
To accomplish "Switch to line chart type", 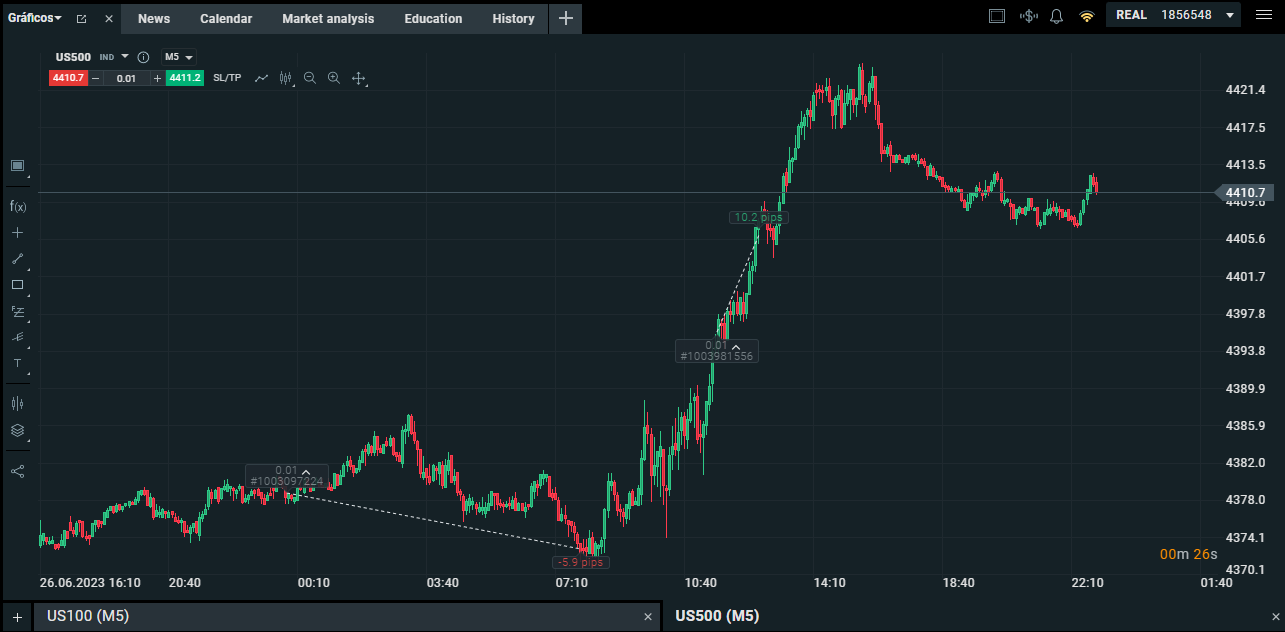I will pyautogui.click(x=261, y=78).
